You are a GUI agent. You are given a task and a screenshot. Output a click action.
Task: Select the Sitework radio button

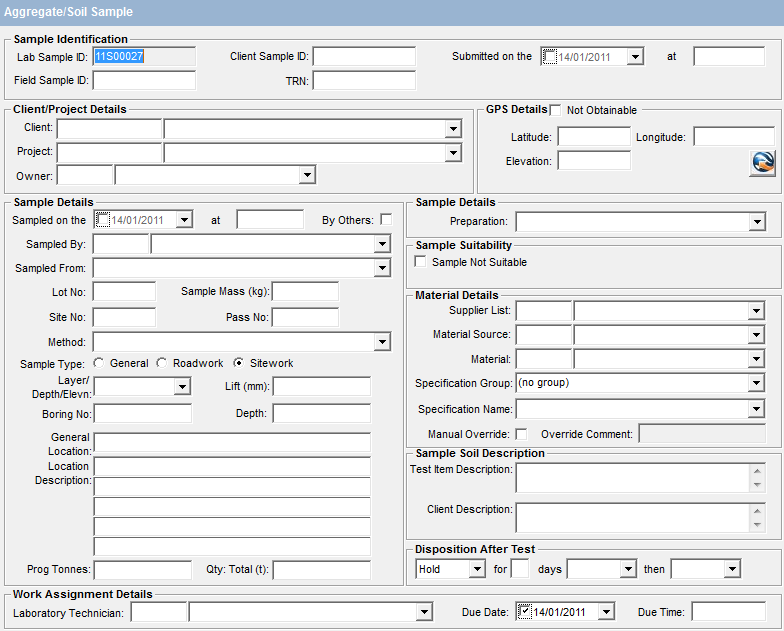239,363
